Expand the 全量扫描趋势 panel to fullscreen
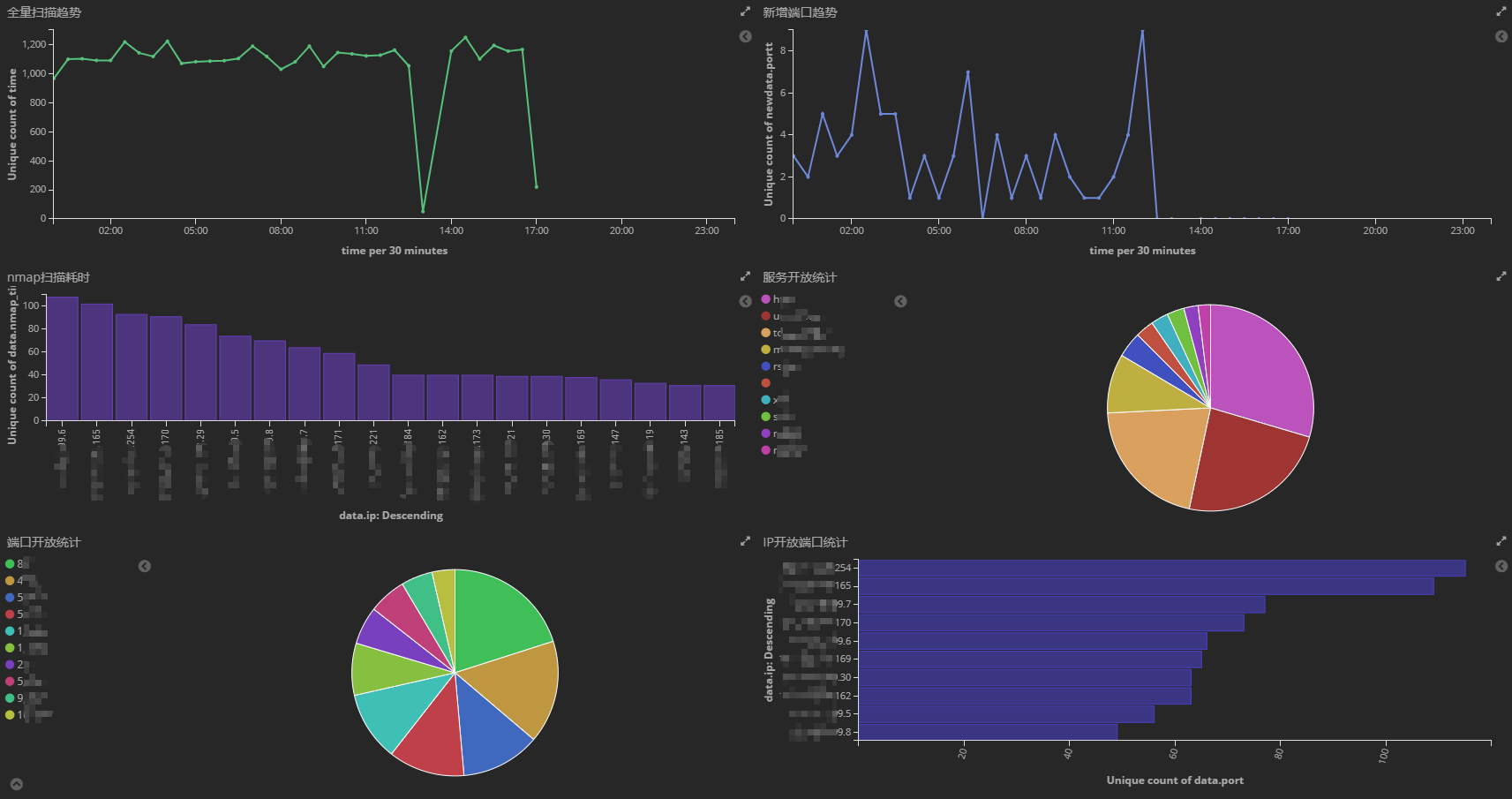 tap(745, 11)
